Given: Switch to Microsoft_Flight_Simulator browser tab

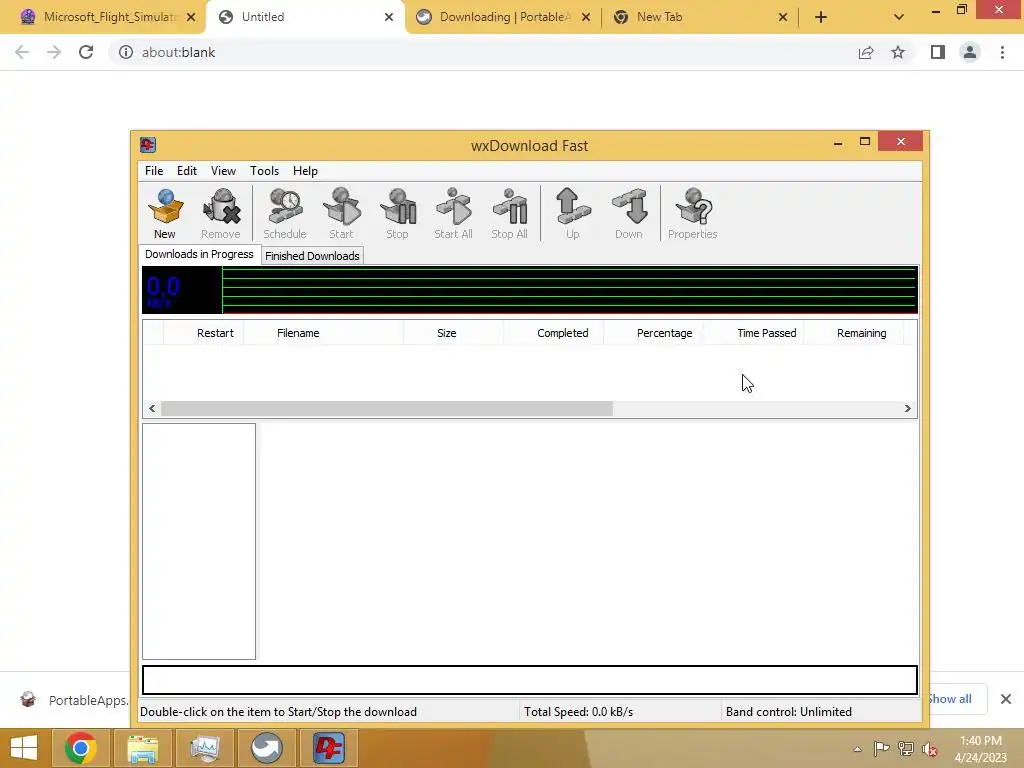Looking at the screenshot, I should coord(108,17).
